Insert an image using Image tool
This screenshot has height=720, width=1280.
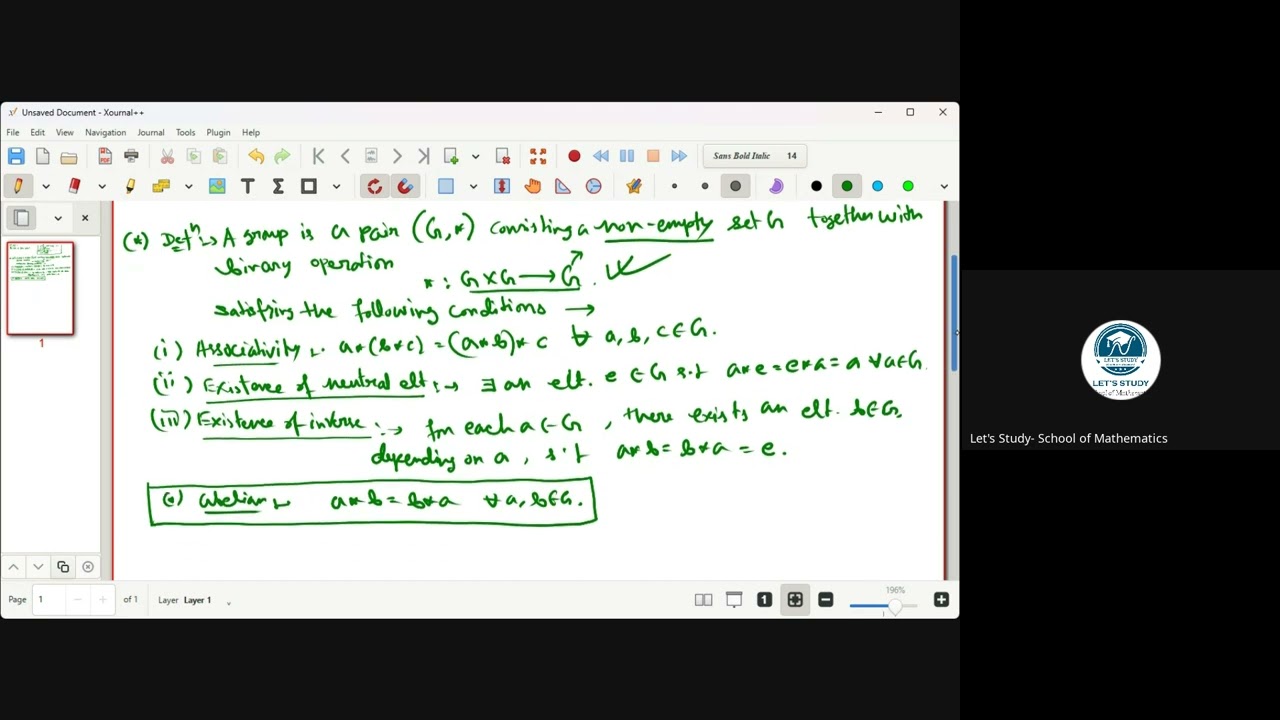point(217,186)
